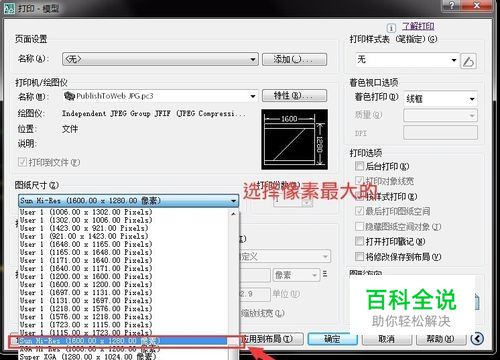Toggle the 最后打印图纸空间 checkbox

pos(359,211)
